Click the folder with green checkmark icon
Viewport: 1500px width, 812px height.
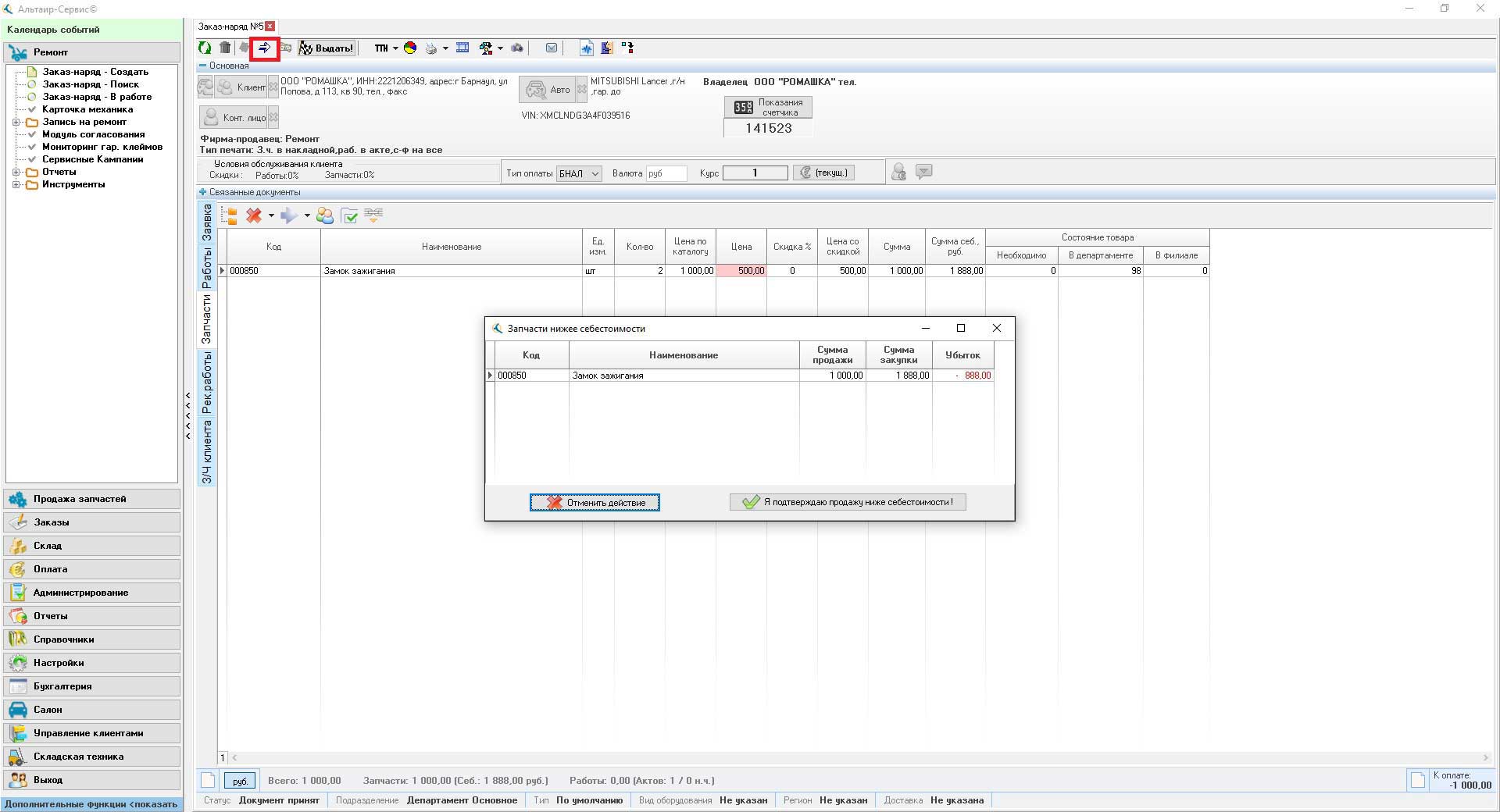[350, 216]
